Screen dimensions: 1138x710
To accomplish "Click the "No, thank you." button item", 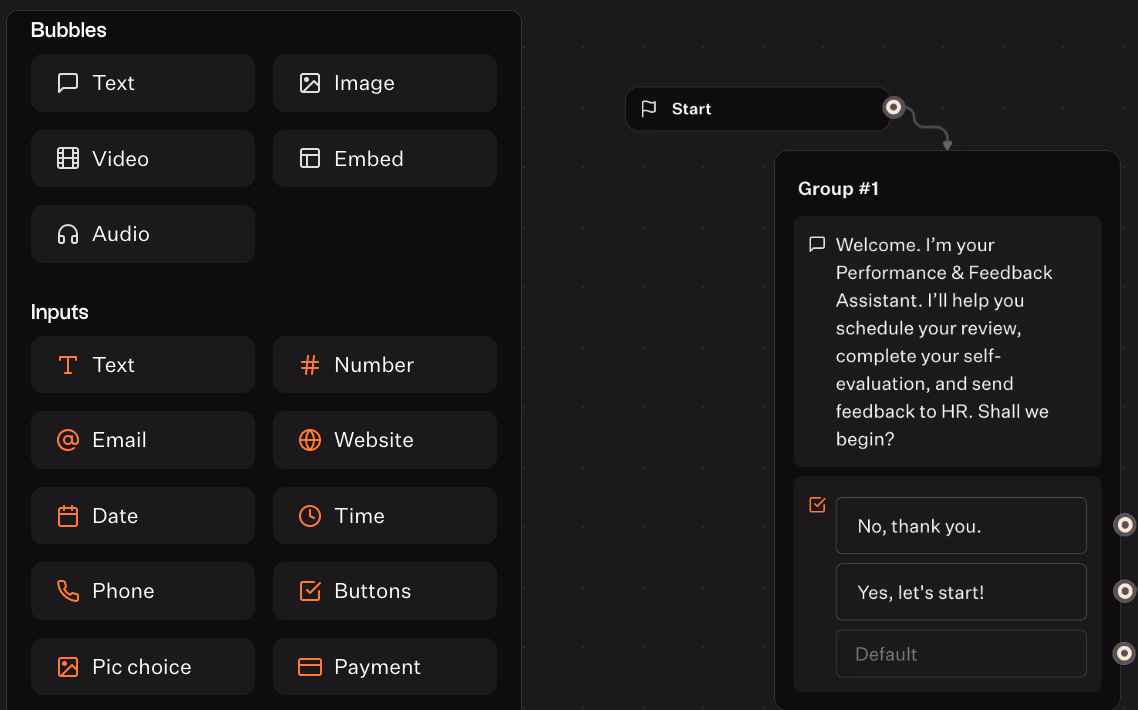I will (960, 526).
